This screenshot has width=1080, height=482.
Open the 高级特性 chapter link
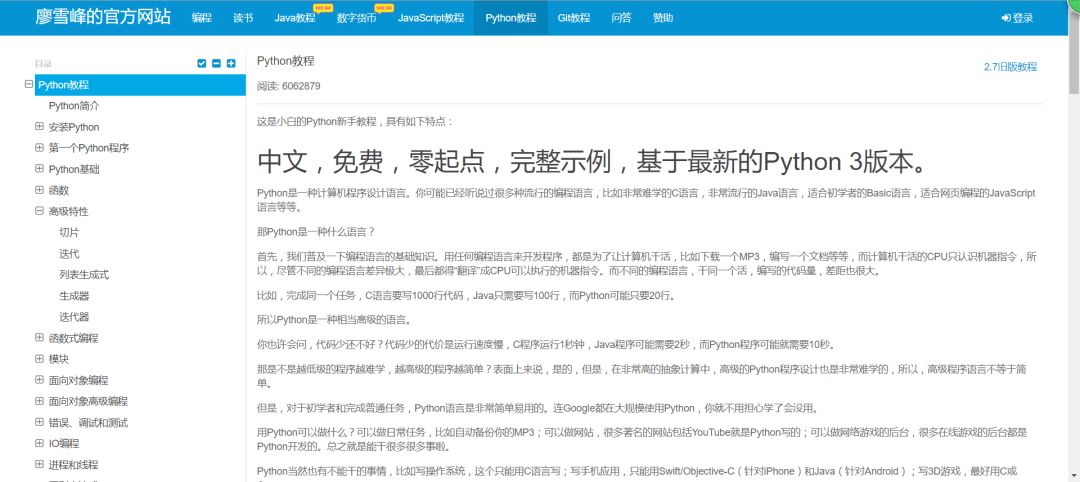[x=68, y=211]
